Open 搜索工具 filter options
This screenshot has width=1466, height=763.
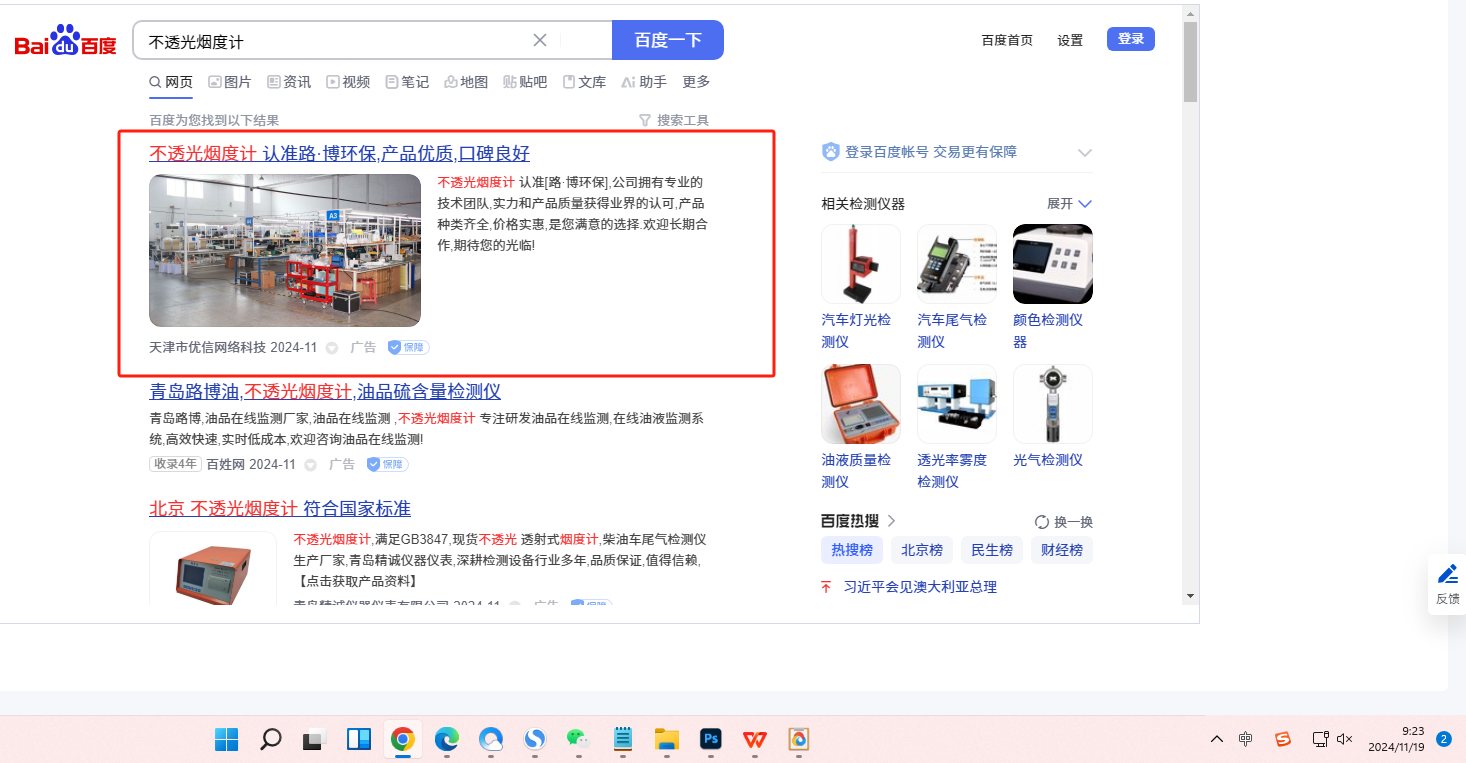(674, 120)
